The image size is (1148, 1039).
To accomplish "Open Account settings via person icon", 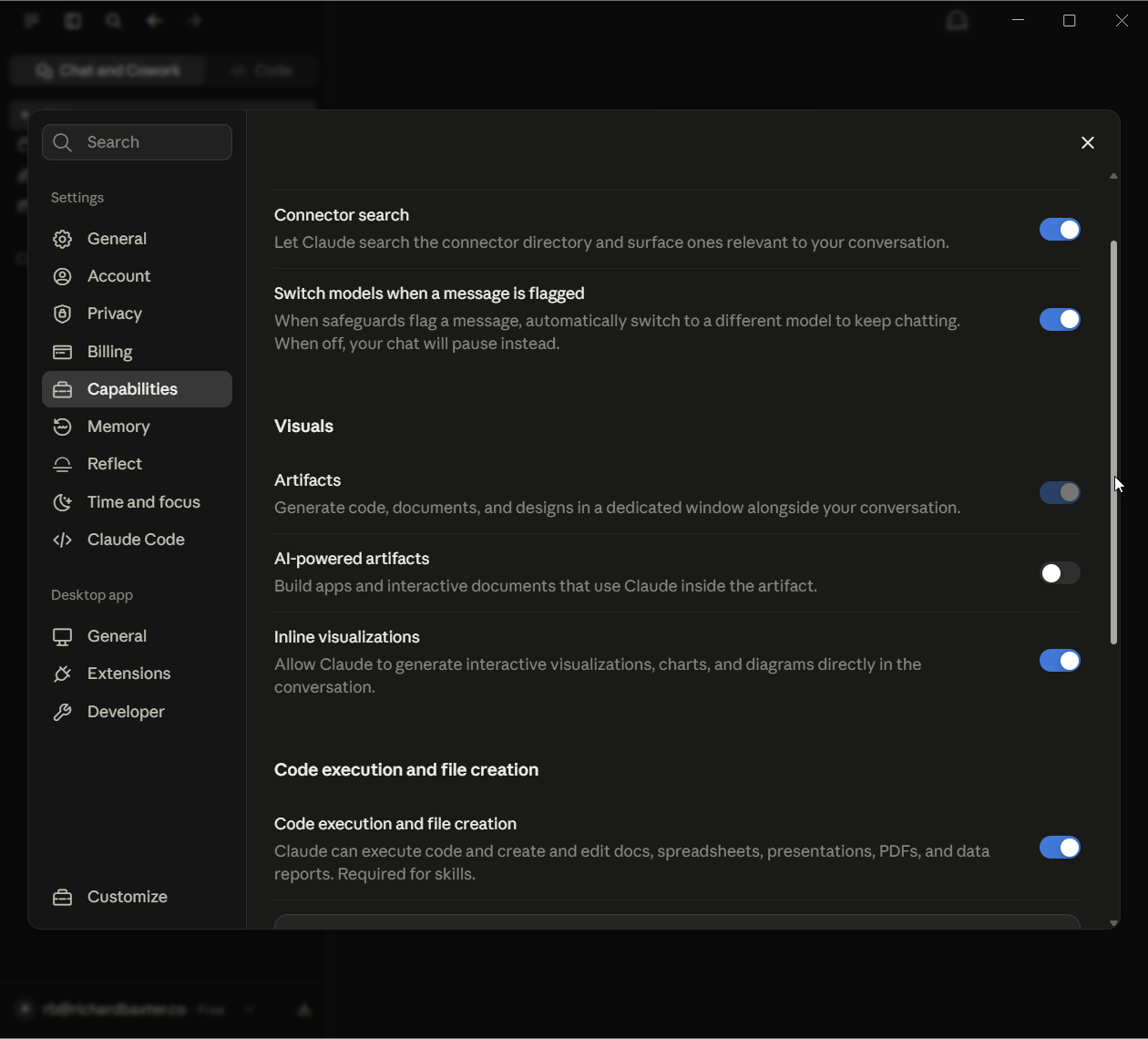I will 62,276.
